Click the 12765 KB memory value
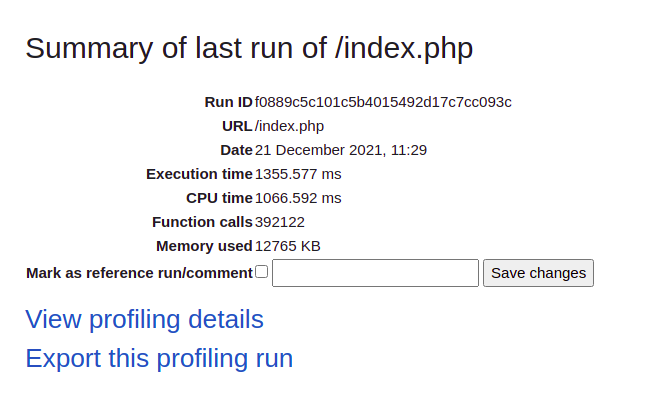The height and width of the screenshot is (407, 653). point(288,246)
